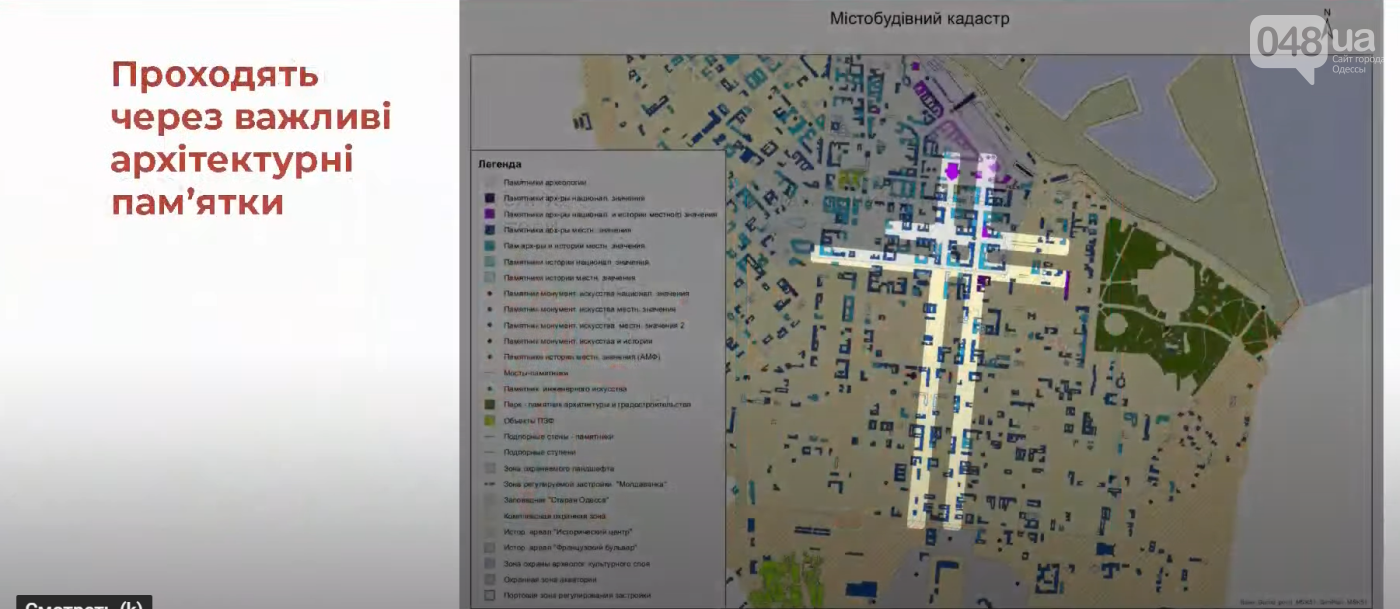Click the square box beside Портовая зона регулирования застройки

[x=488, y=595]
